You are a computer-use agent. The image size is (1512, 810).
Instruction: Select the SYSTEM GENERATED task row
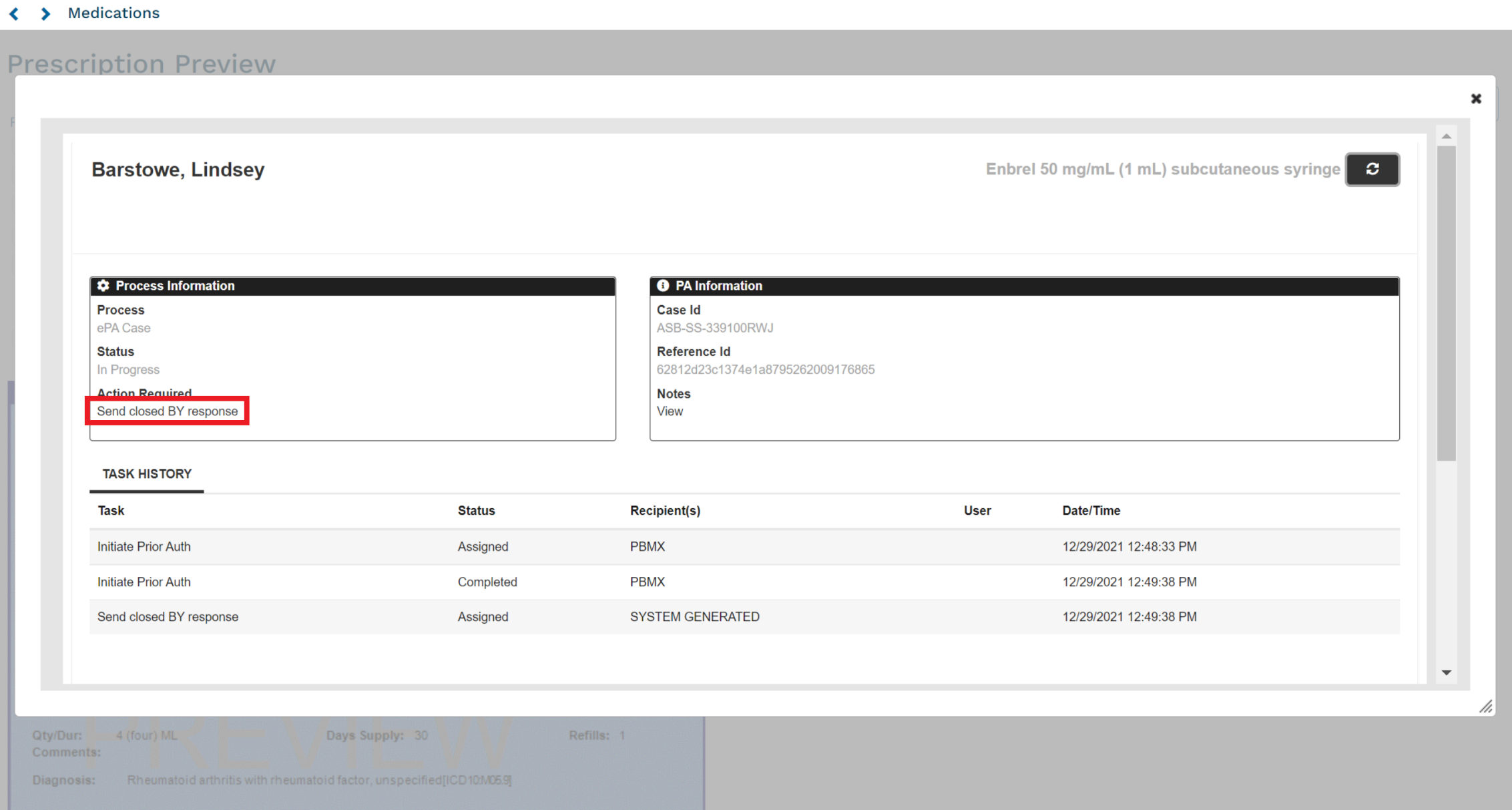click(694, 617)
